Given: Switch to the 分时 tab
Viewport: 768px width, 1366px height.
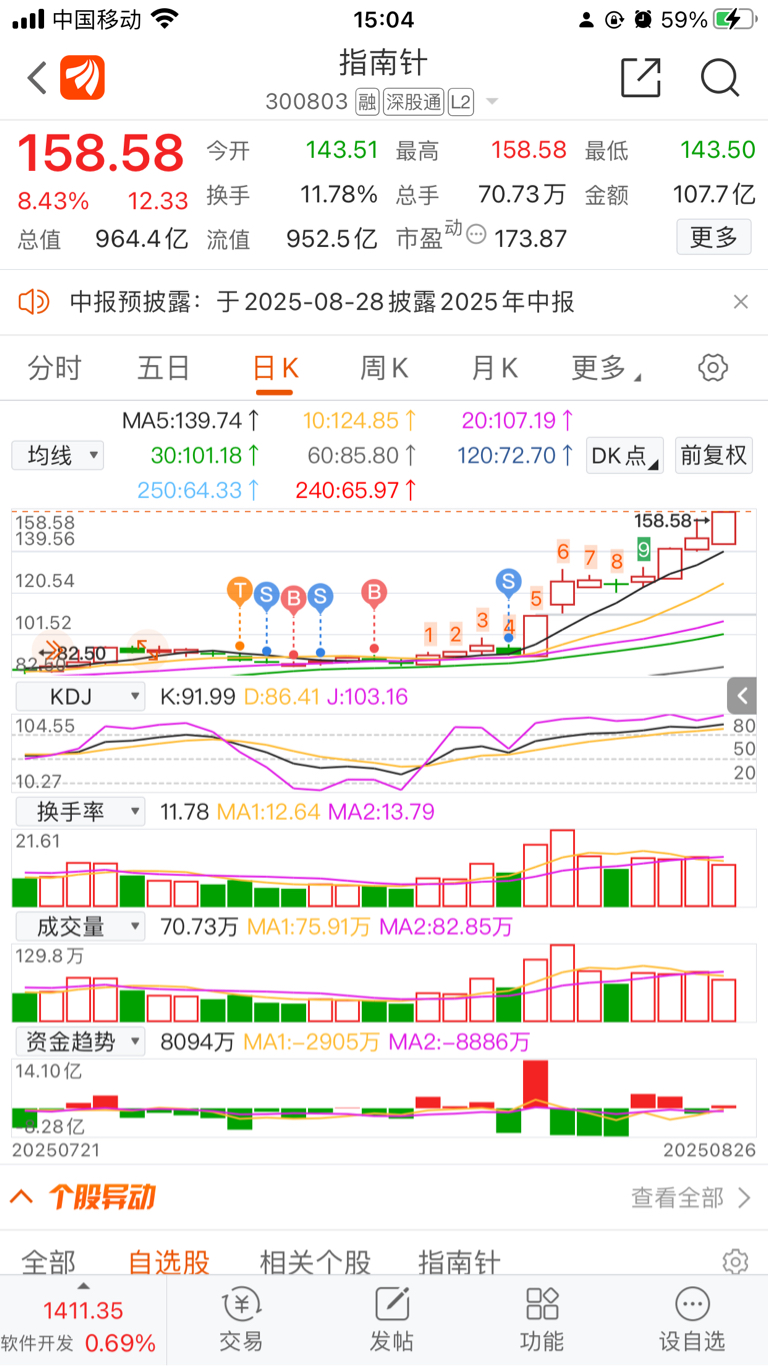Looking at the screenshot, I should [54, 368].
